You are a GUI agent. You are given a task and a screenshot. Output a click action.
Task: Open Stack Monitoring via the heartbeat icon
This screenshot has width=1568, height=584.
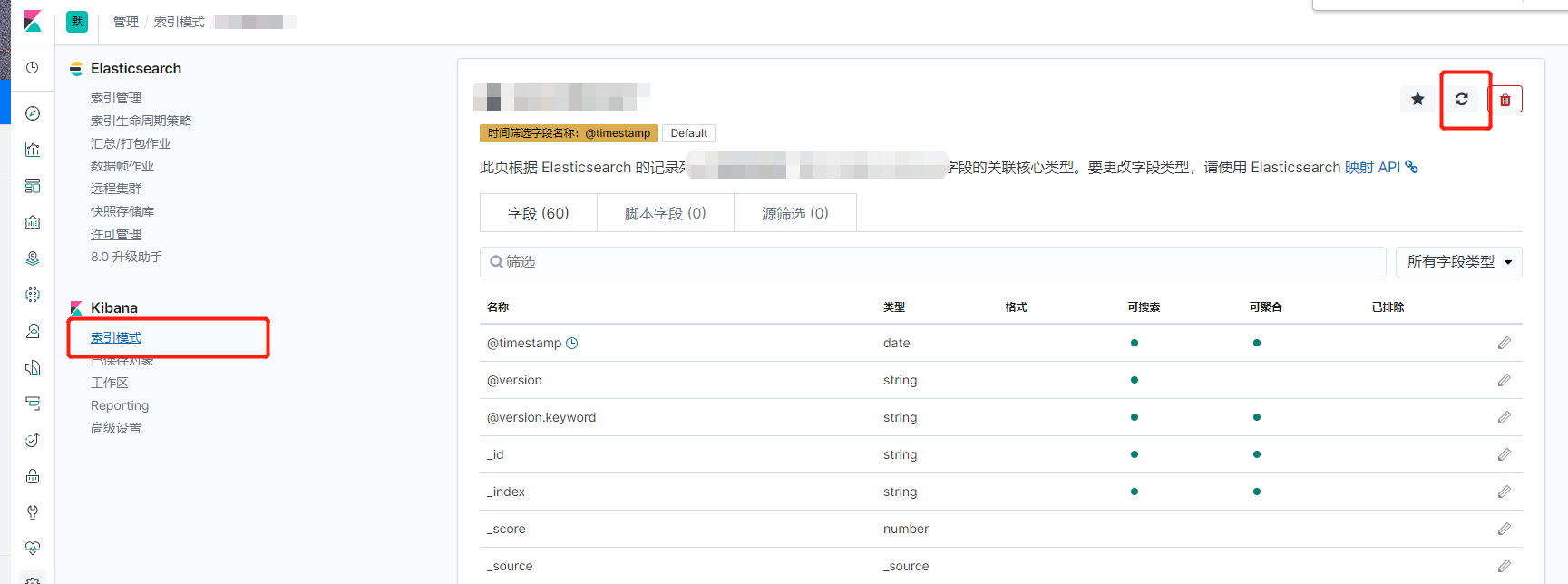pos(33,549)
